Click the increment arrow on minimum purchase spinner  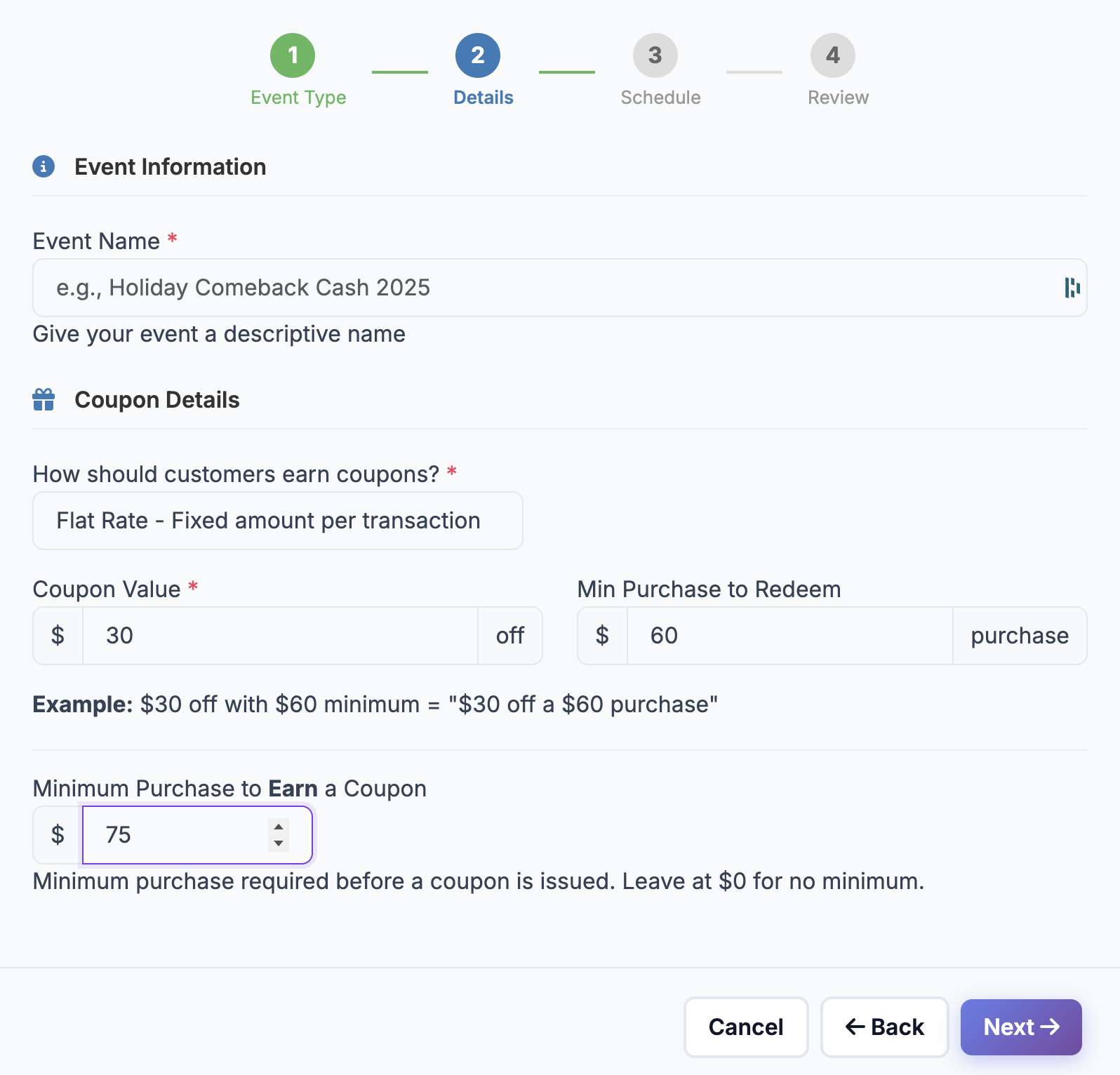(x=278, y=828)
